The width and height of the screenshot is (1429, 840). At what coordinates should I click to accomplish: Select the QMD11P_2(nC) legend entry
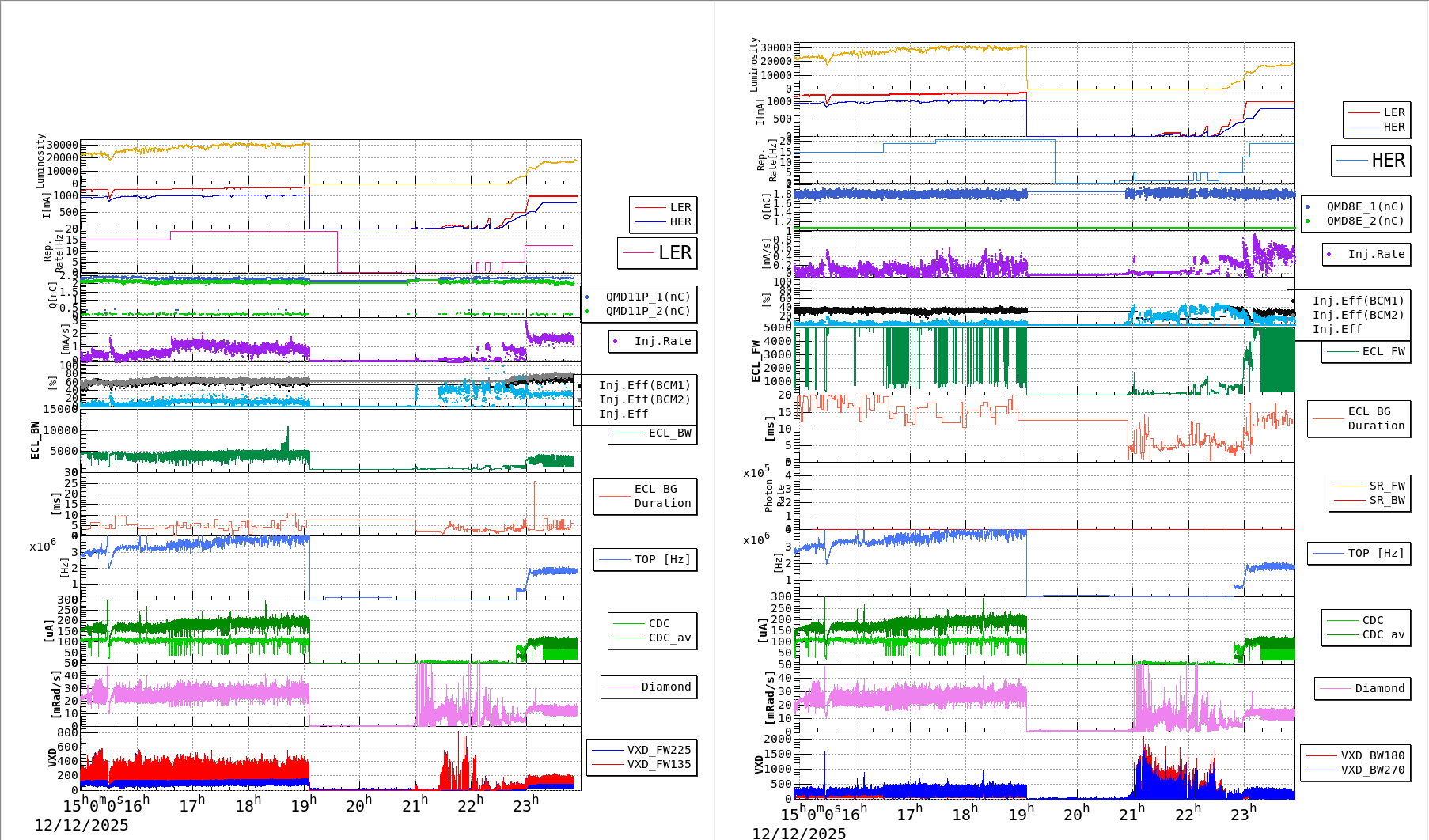tap(648, 311)
